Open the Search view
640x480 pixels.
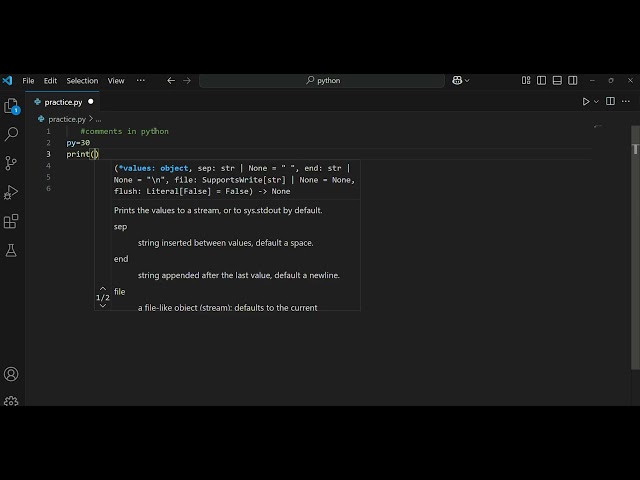11,133
